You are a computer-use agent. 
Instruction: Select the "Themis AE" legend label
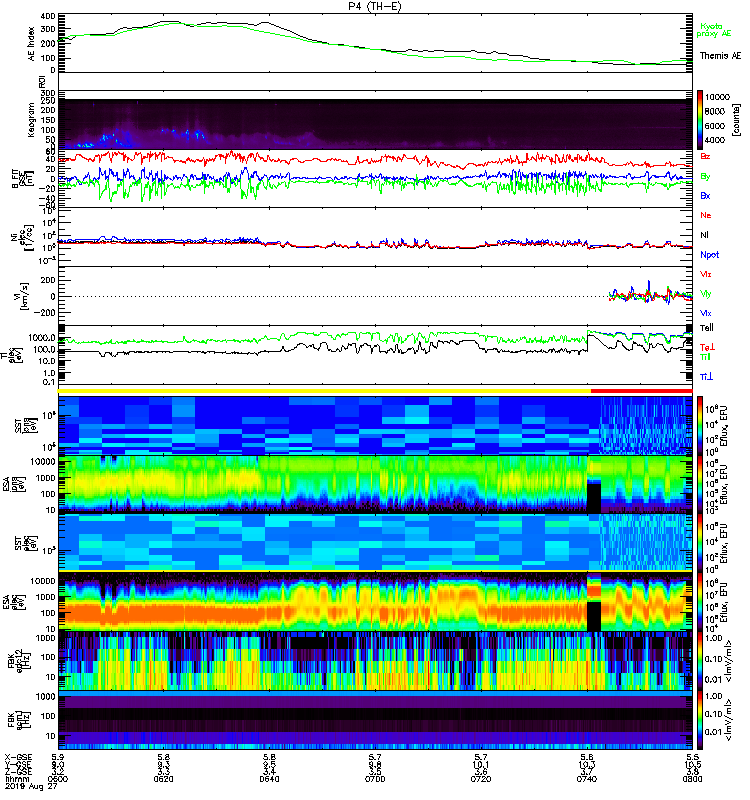coord(720,56)
